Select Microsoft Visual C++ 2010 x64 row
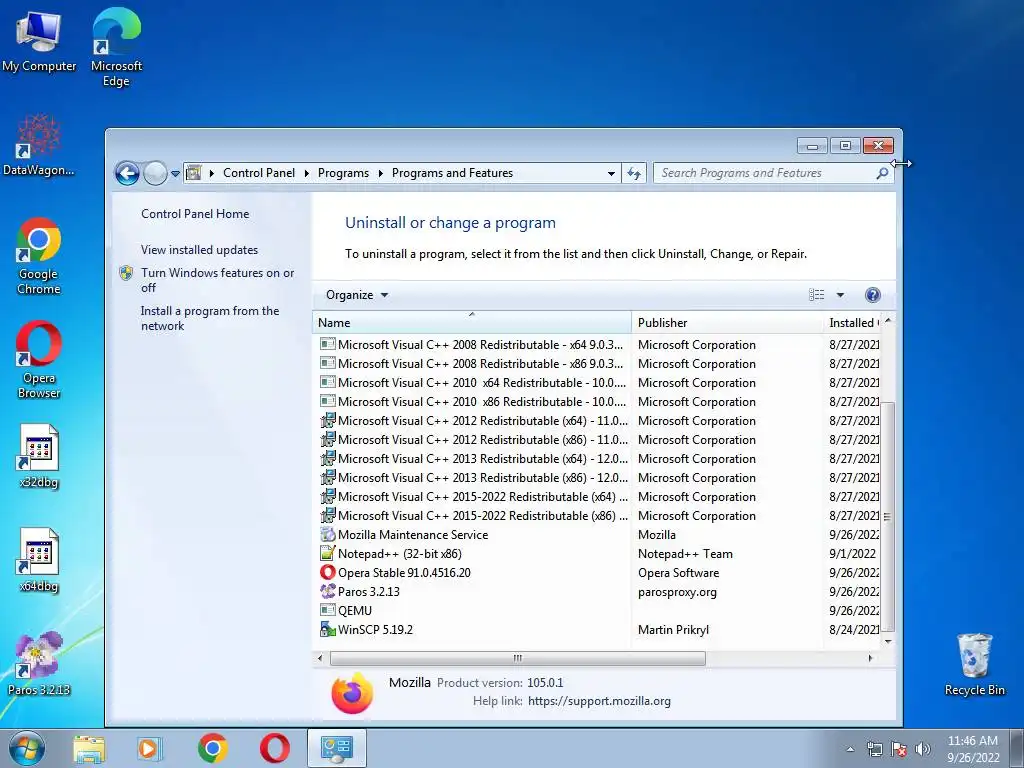The width and height of the screenshot is (1024, 768). click(x=597, y=382)
